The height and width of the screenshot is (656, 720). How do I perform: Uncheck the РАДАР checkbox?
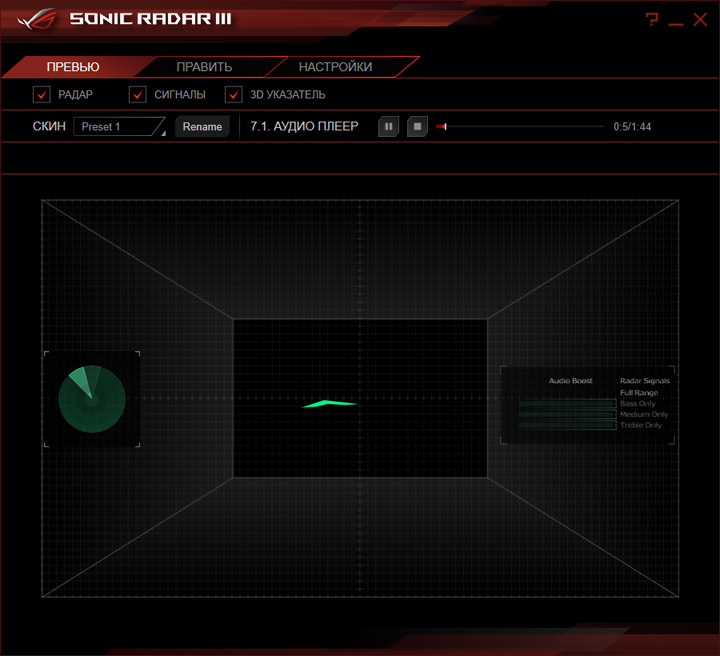point(42,95)
